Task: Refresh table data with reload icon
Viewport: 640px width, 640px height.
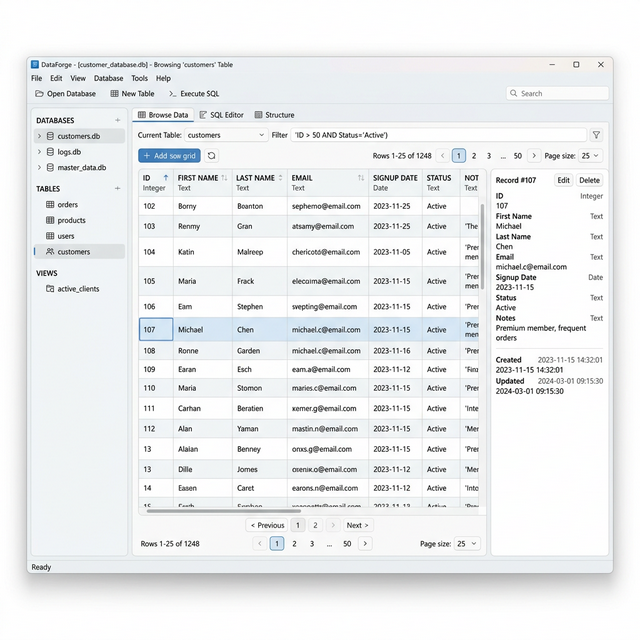Action: click(x=211, y=156)
